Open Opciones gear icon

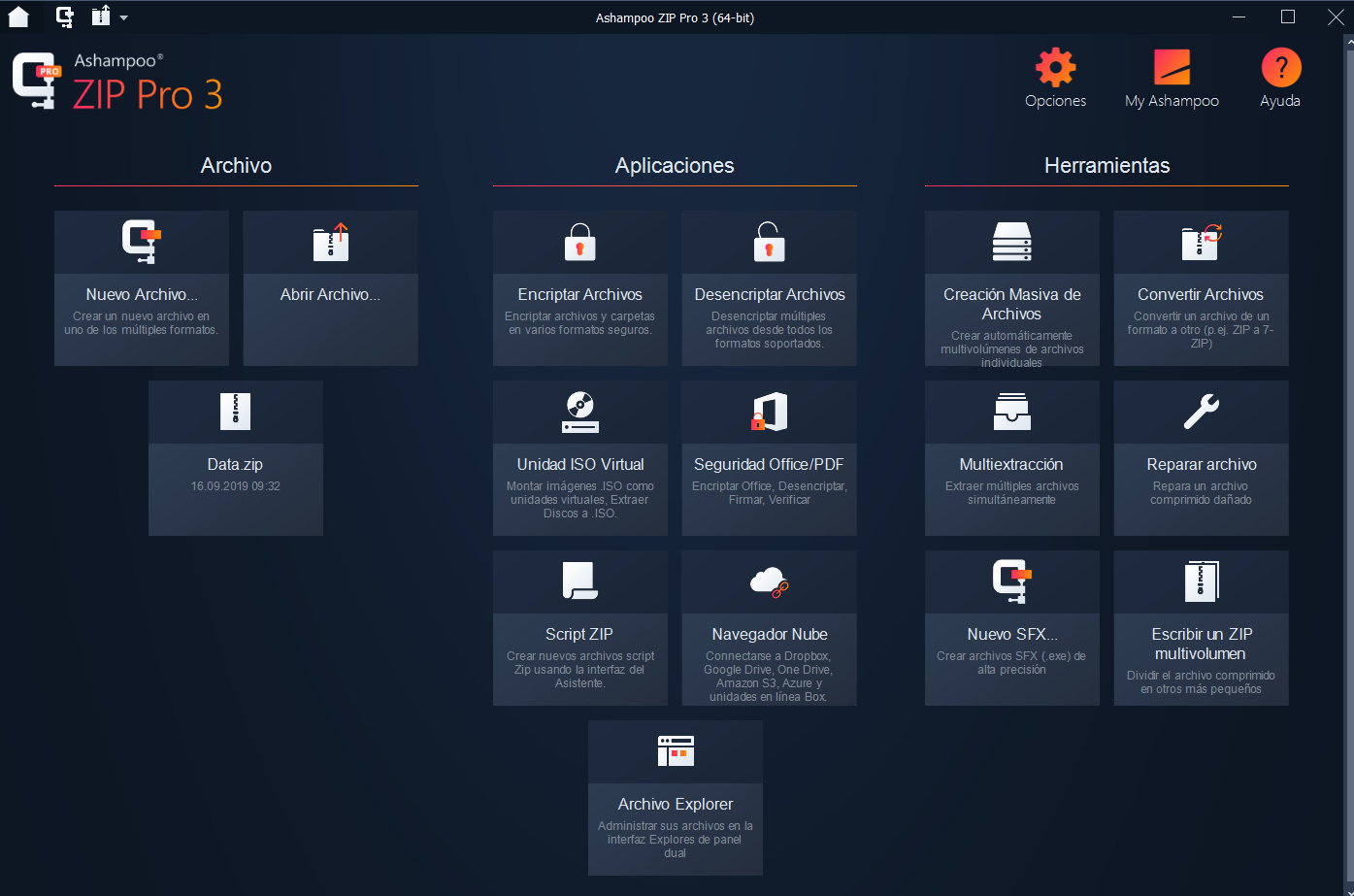coord(1055,67)
